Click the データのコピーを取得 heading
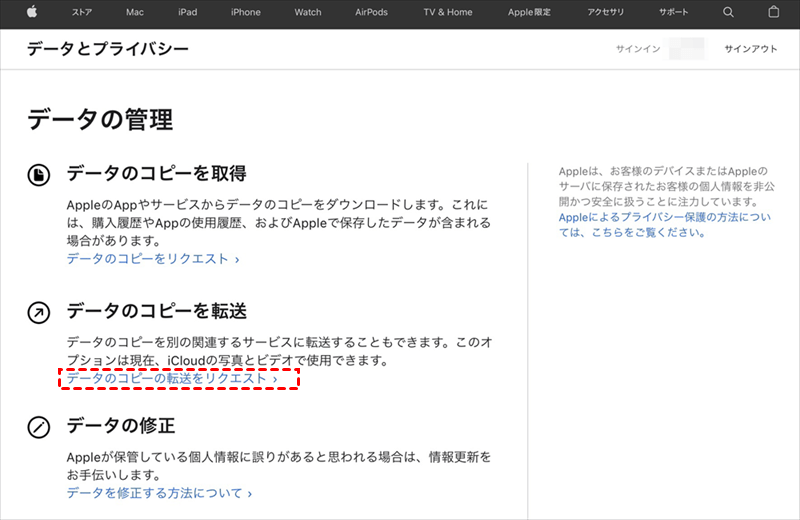The image size is (800, 520). pos(156,174)
